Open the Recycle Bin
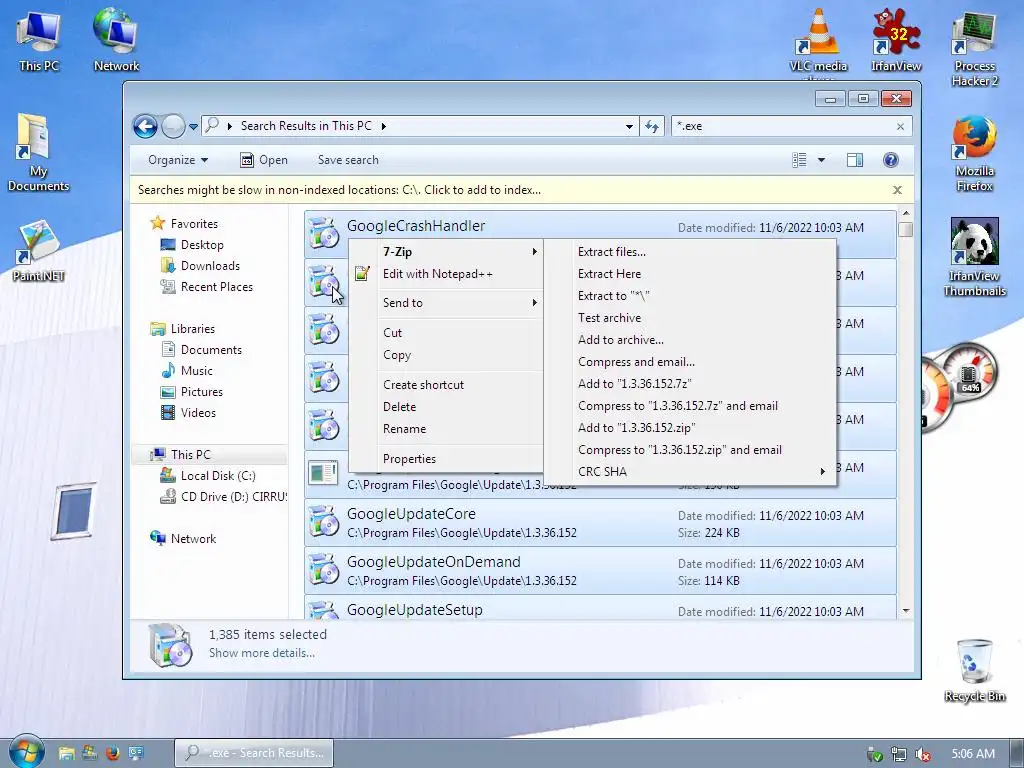The width and height of the screenshot is (1024, 768). pyautogui.click(x=974, y=671)
